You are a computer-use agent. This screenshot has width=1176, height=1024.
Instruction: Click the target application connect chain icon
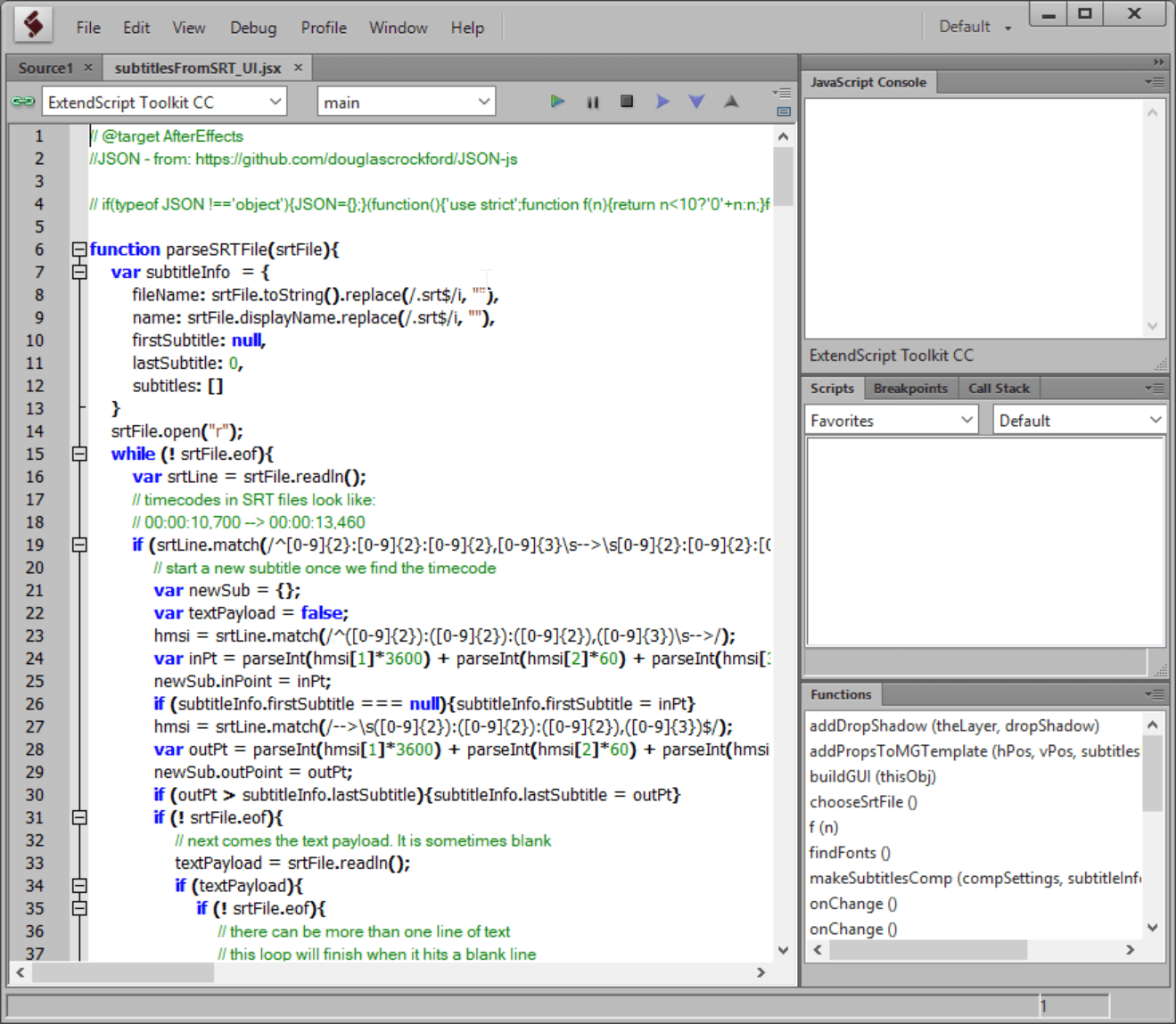click(x=22, y=101)
